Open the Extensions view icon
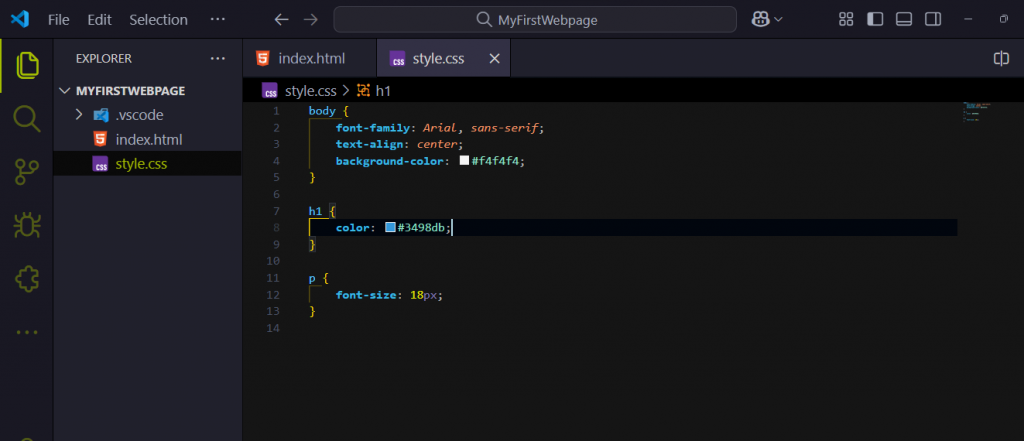Screen dimensions: 1024x441 [x=27, y=278]
